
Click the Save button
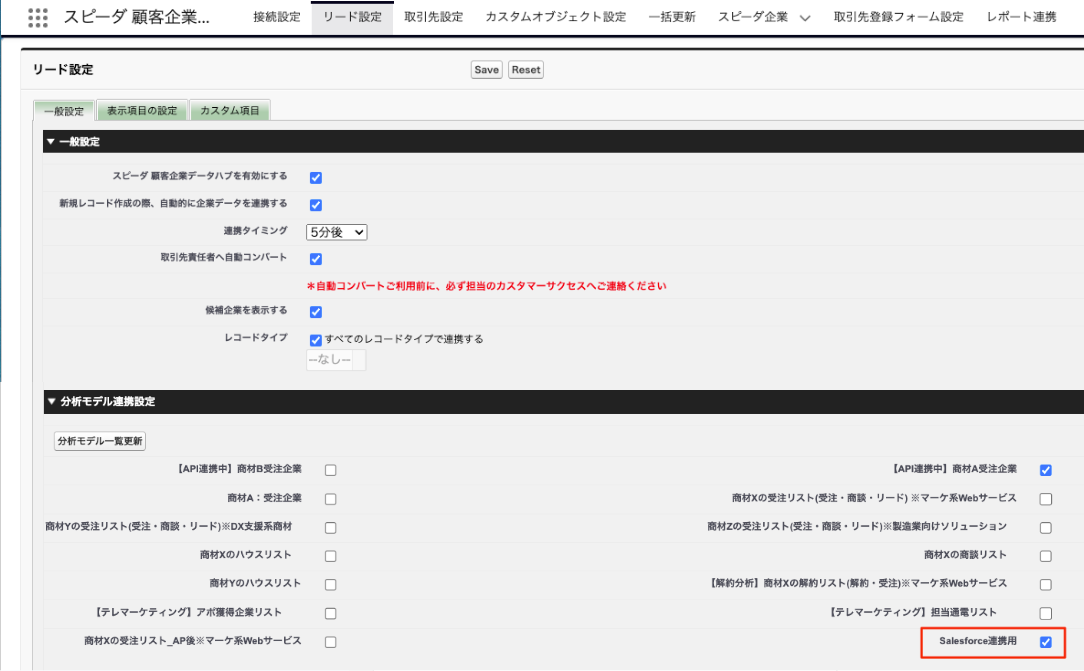(486, 69)
